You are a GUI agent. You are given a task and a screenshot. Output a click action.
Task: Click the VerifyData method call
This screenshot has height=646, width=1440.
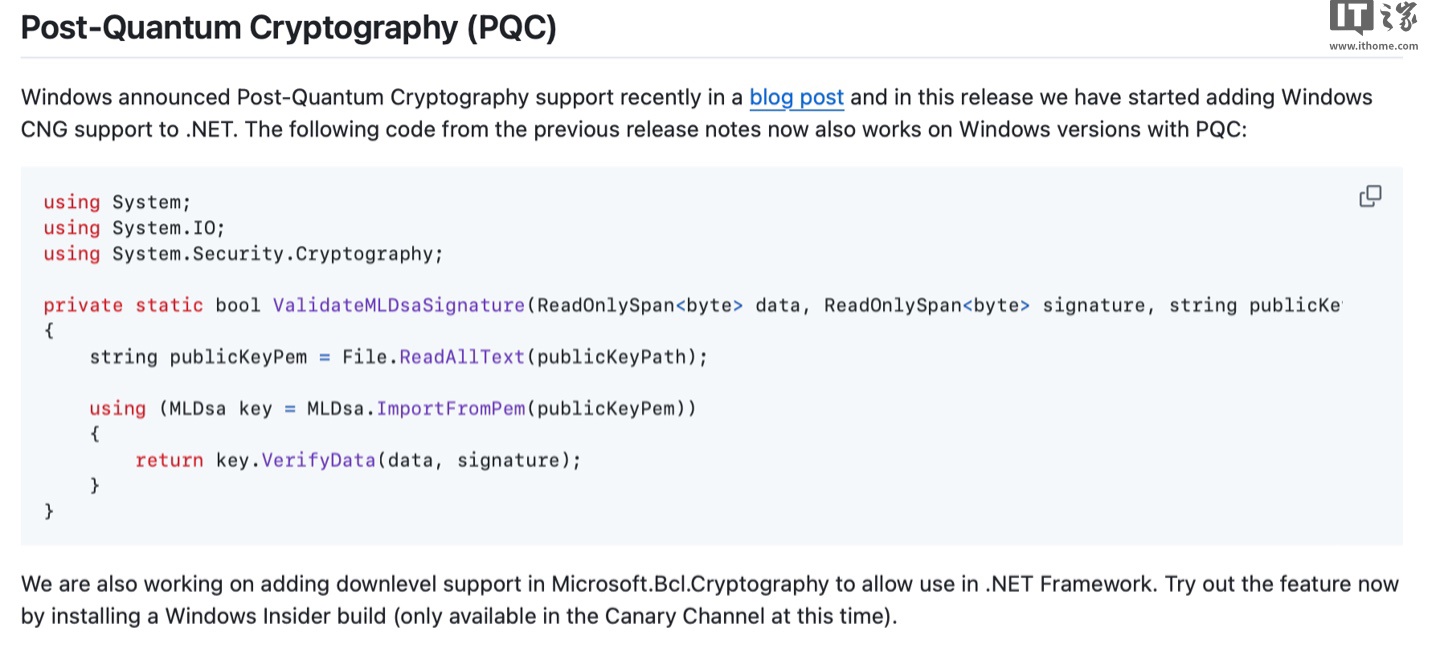[318, 460]
